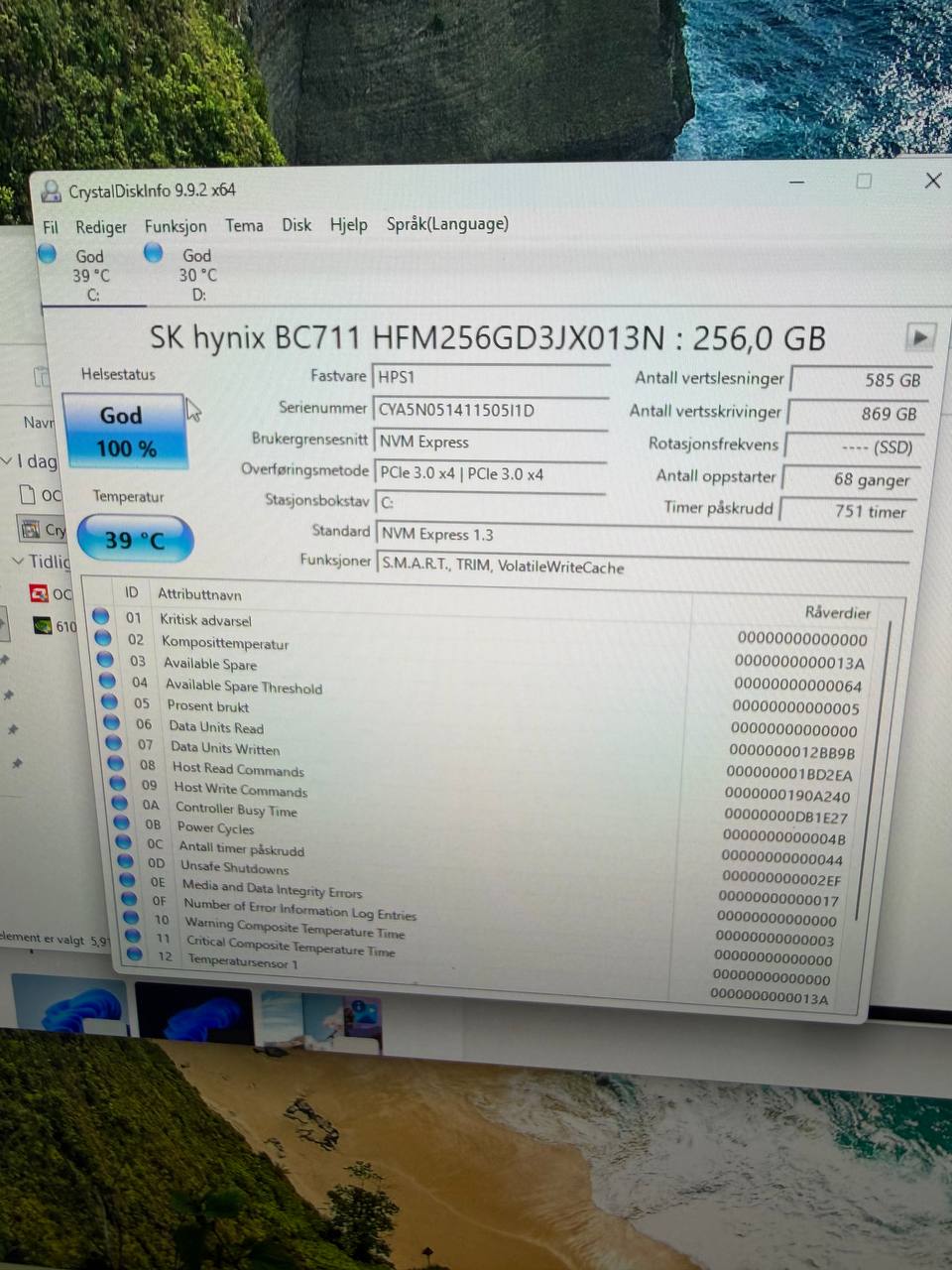Click the 751 timer power-on hours

coord(847,512)
